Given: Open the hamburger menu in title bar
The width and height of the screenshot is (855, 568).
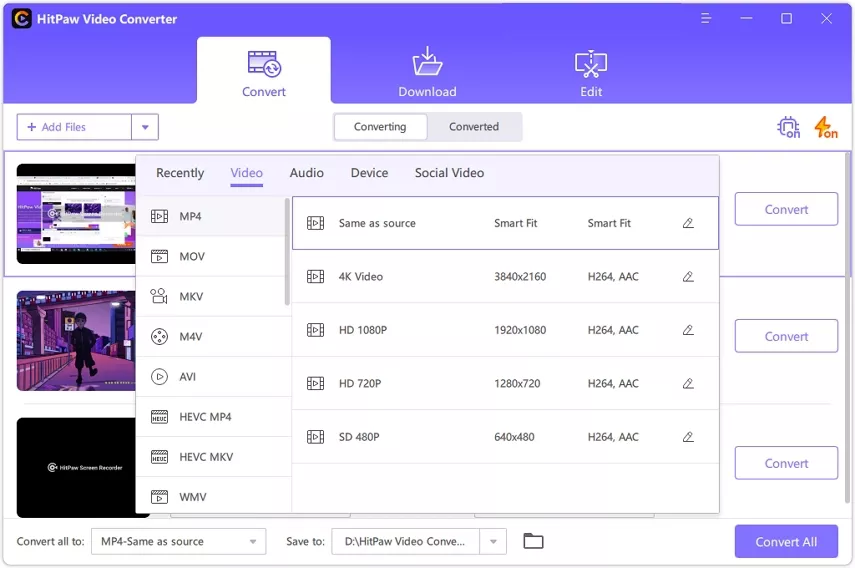Looking at the screenshot, I should [x=706, y=19].
